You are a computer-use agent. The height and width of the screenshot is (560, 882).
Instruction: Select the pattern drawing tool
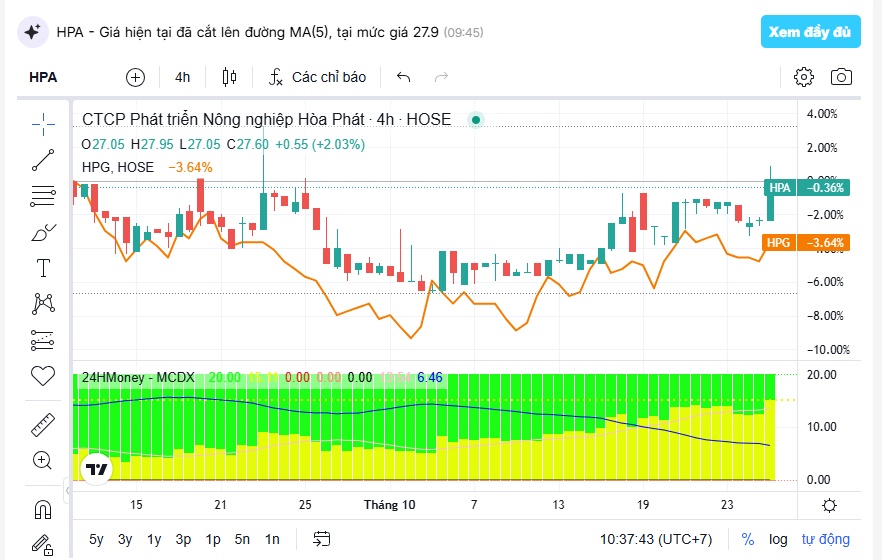(x=43, y=304)
